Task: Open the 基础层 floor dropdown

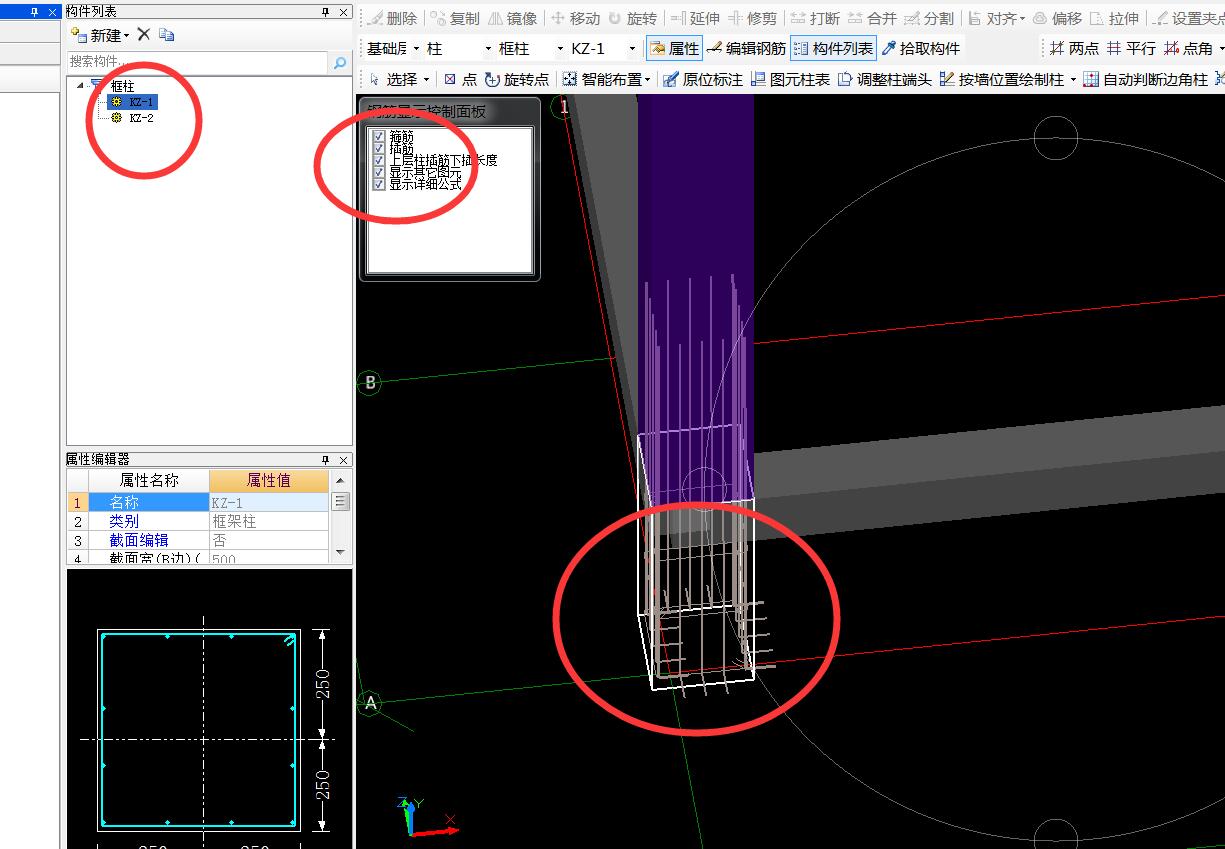Action: (416, 48)
